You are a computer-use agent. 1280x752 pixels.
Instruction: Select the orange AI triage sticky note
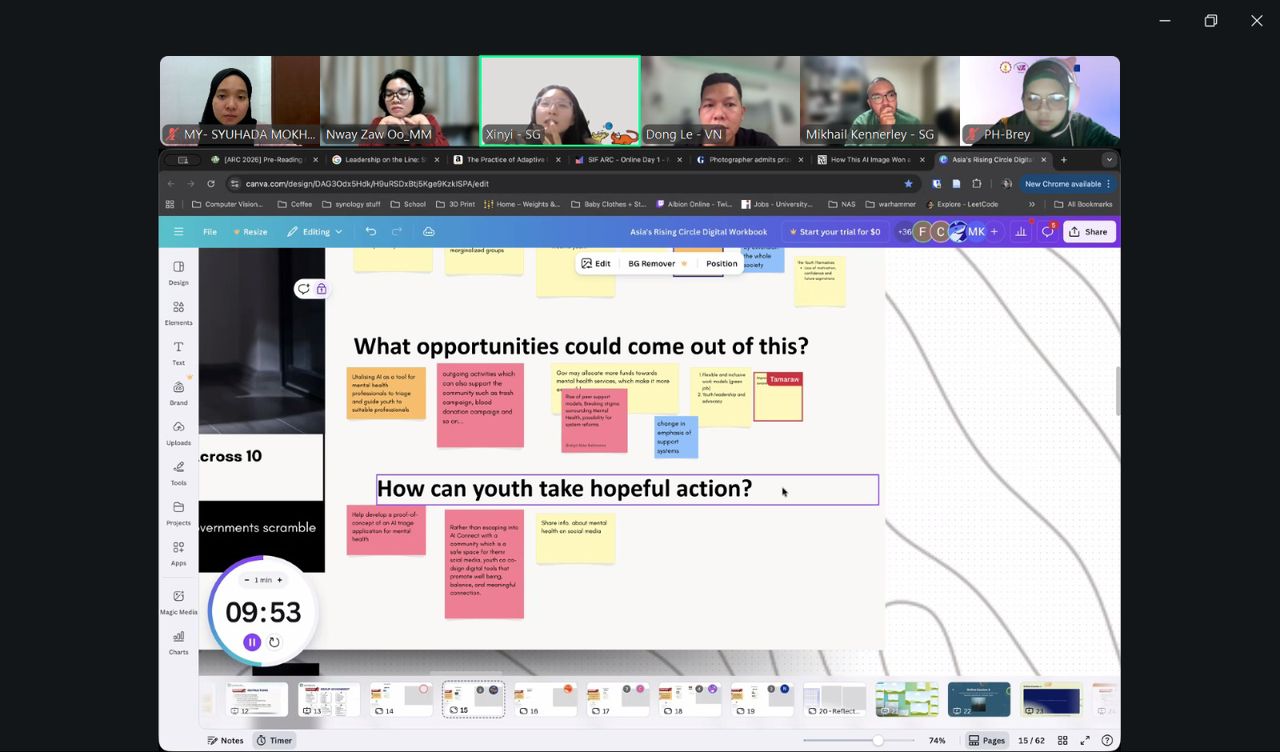pyautogui.click(x=386, y=393)
